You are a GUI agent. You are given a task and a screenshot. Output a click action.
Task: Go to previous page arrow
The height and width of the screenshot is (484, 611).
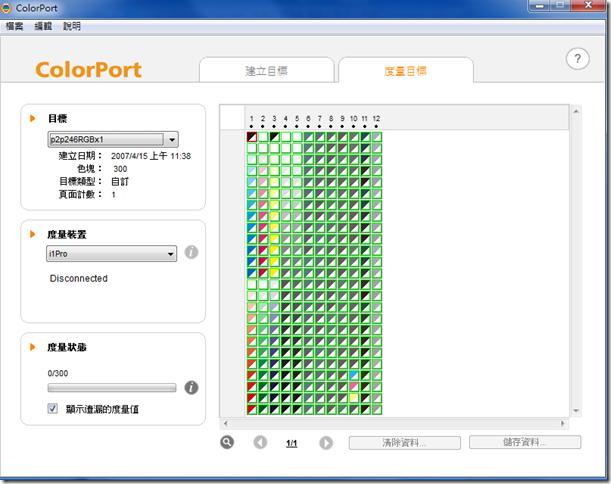click(x=260, y=442)
